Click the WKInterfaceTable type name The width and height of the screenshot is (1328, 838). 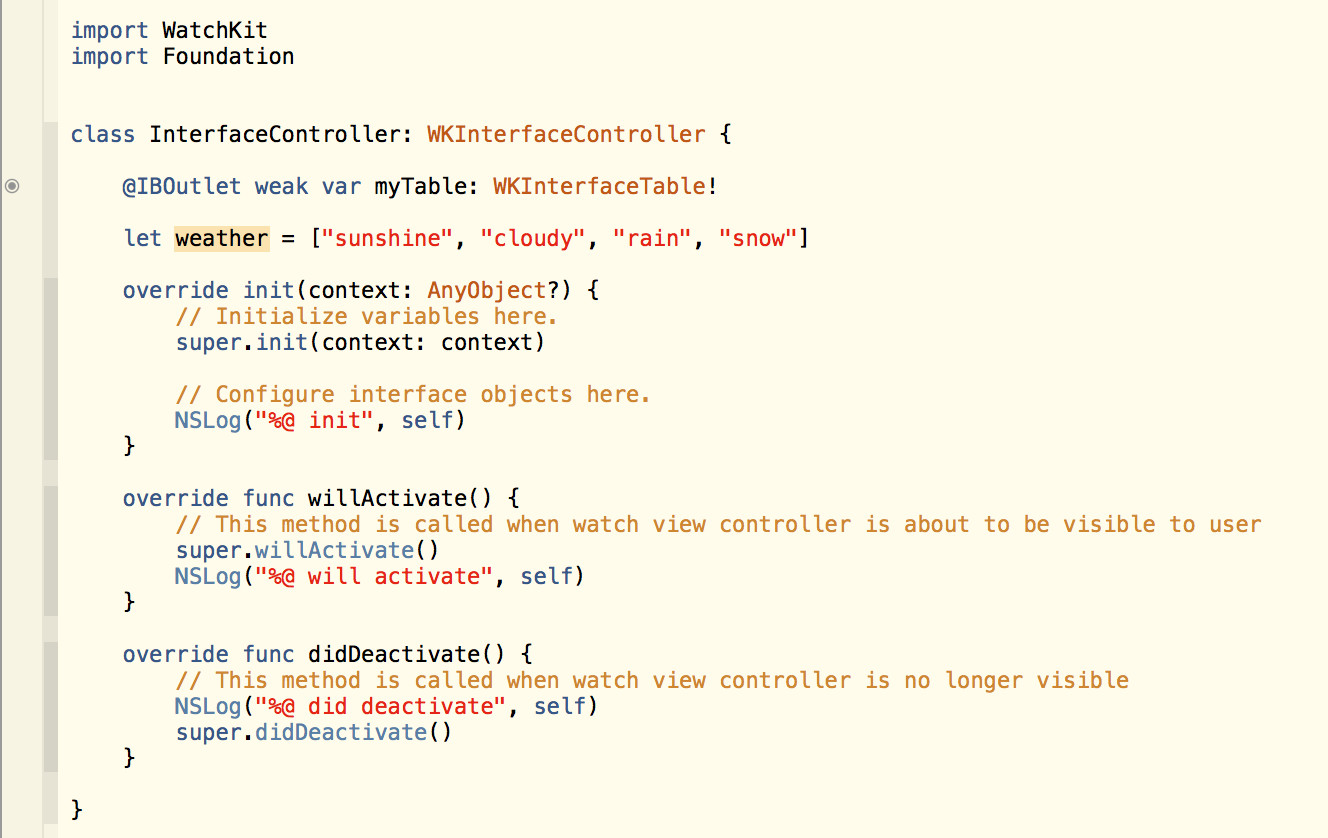[x=599, y=186]
